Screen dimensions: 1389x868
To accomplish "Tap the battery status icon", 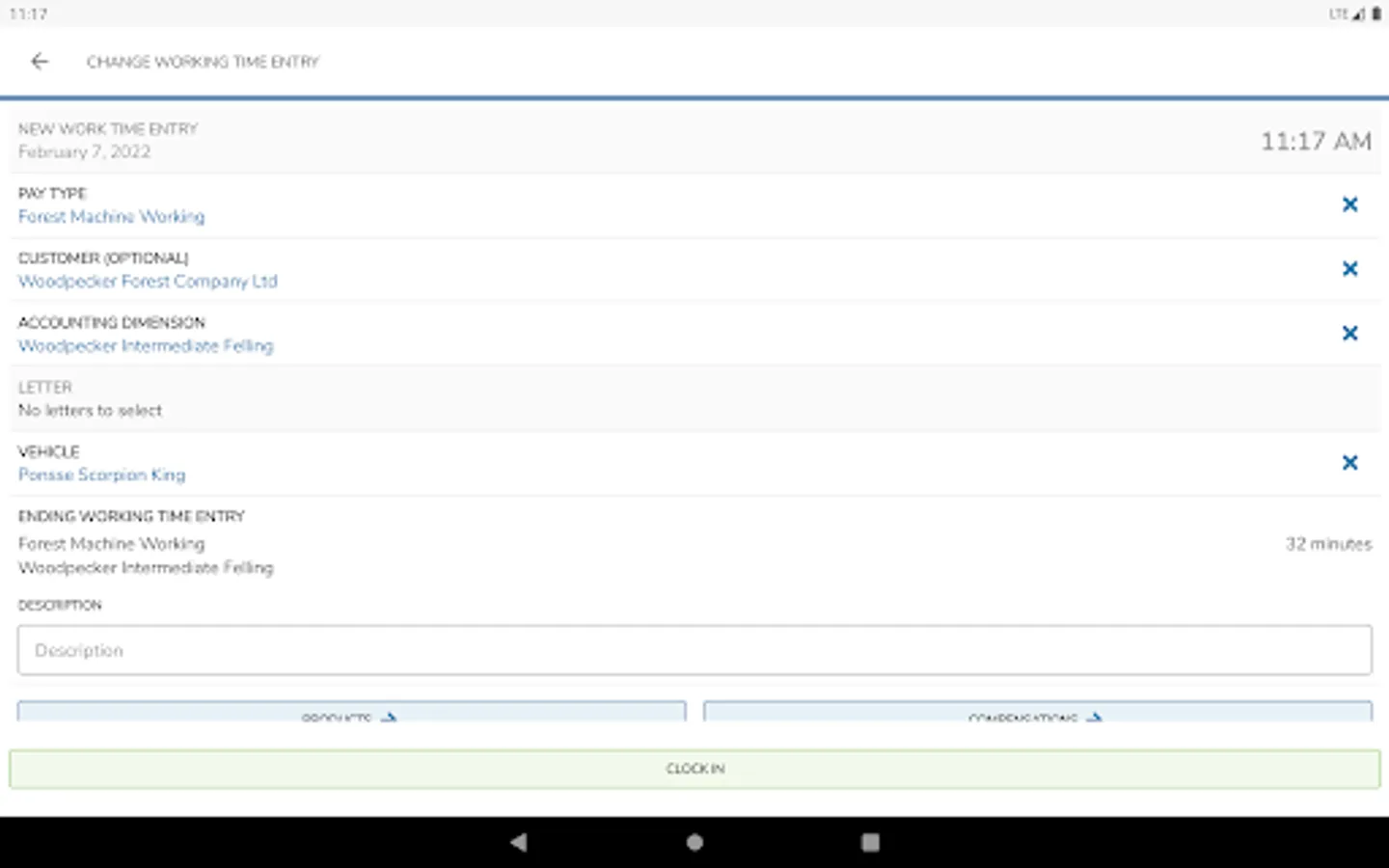I will 1376,14.
